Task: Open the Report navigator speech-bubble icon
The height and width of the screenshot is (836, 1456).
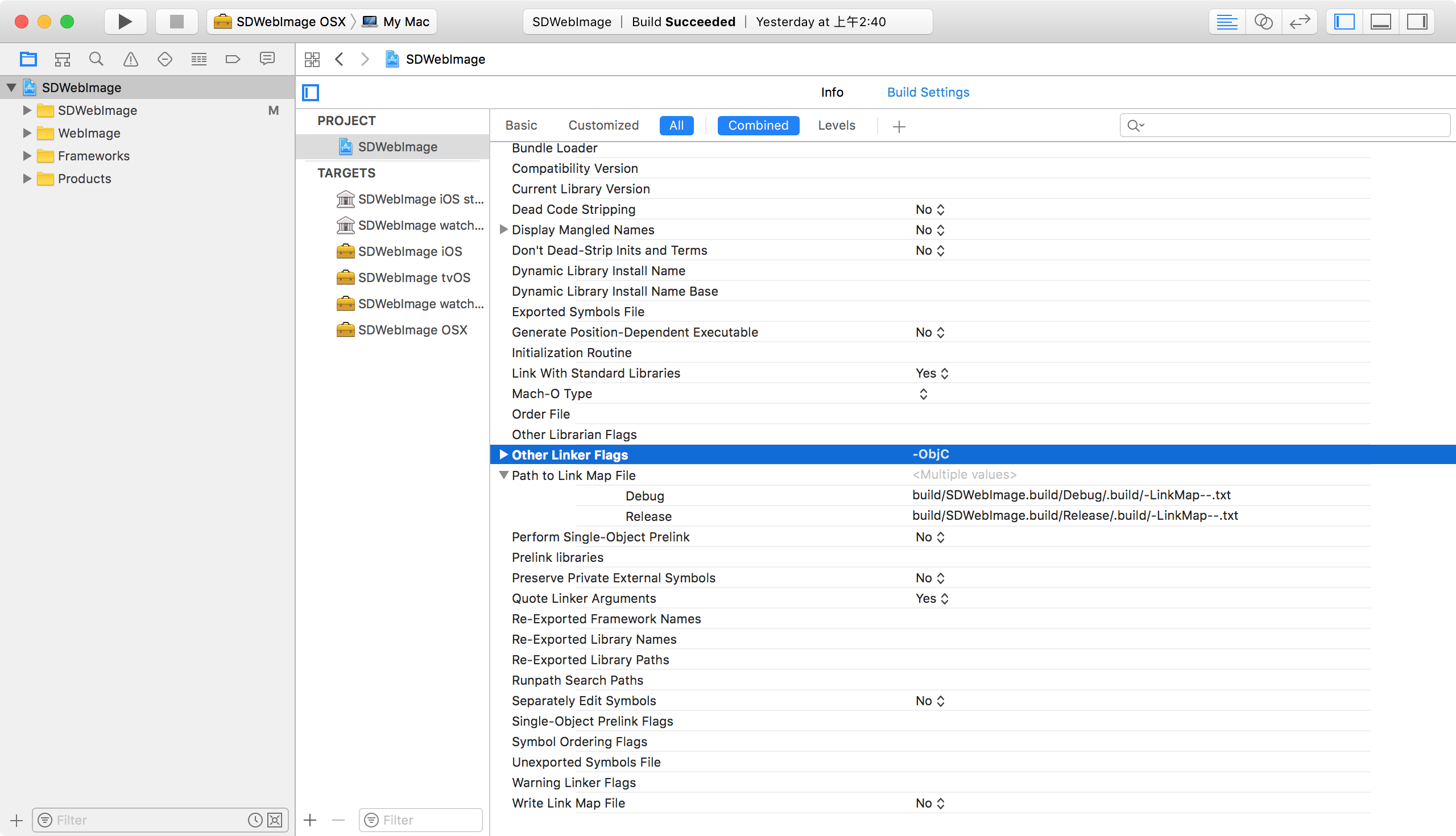Action: (267, 59)
